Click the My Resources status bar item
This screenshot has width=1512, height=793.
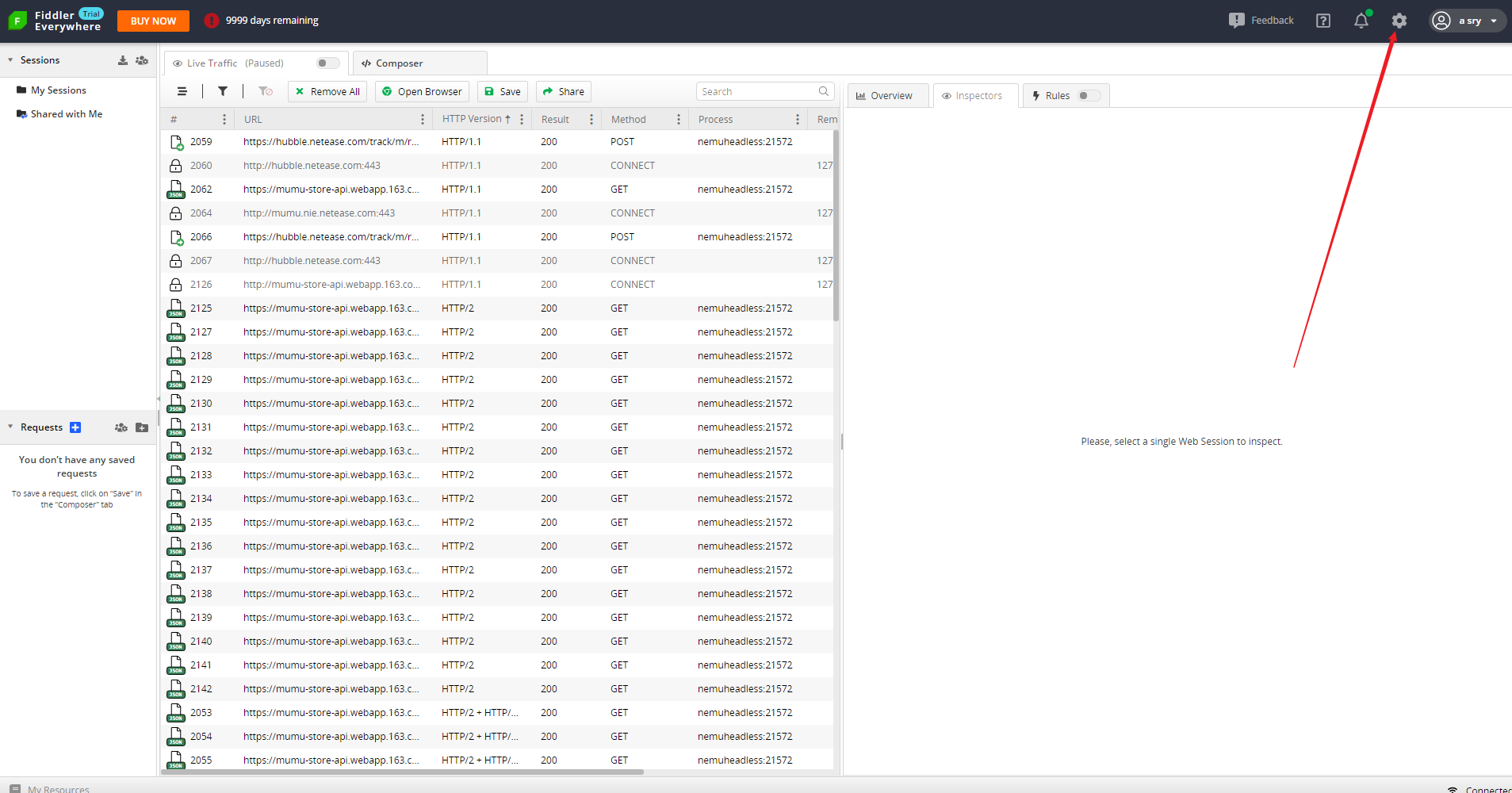pyautogui.click(x=50, y=788)
